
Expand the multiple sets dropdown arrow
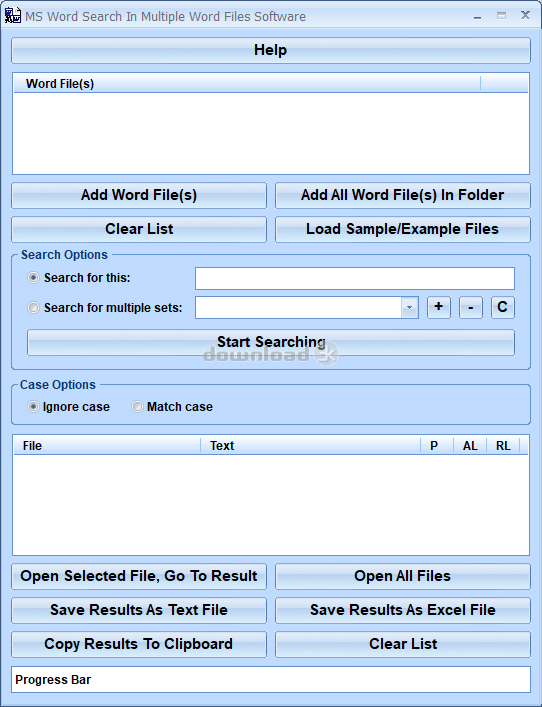[x=409, y=308]
